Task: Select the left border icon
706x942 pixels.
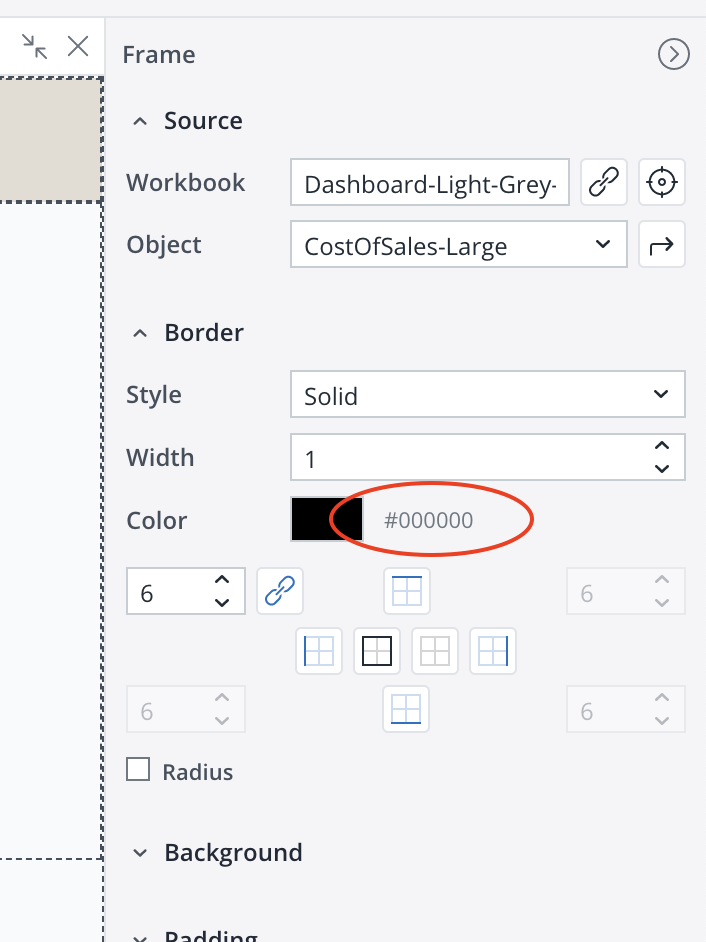Action: 319,651
